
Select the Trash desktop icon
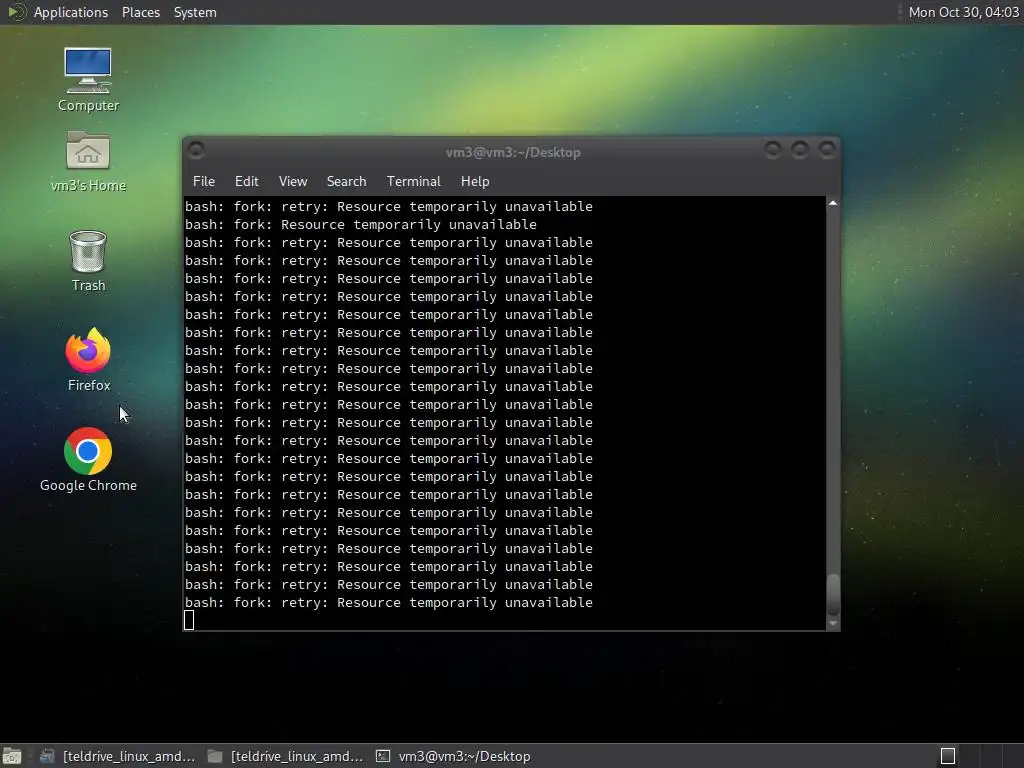click(88, 261)
